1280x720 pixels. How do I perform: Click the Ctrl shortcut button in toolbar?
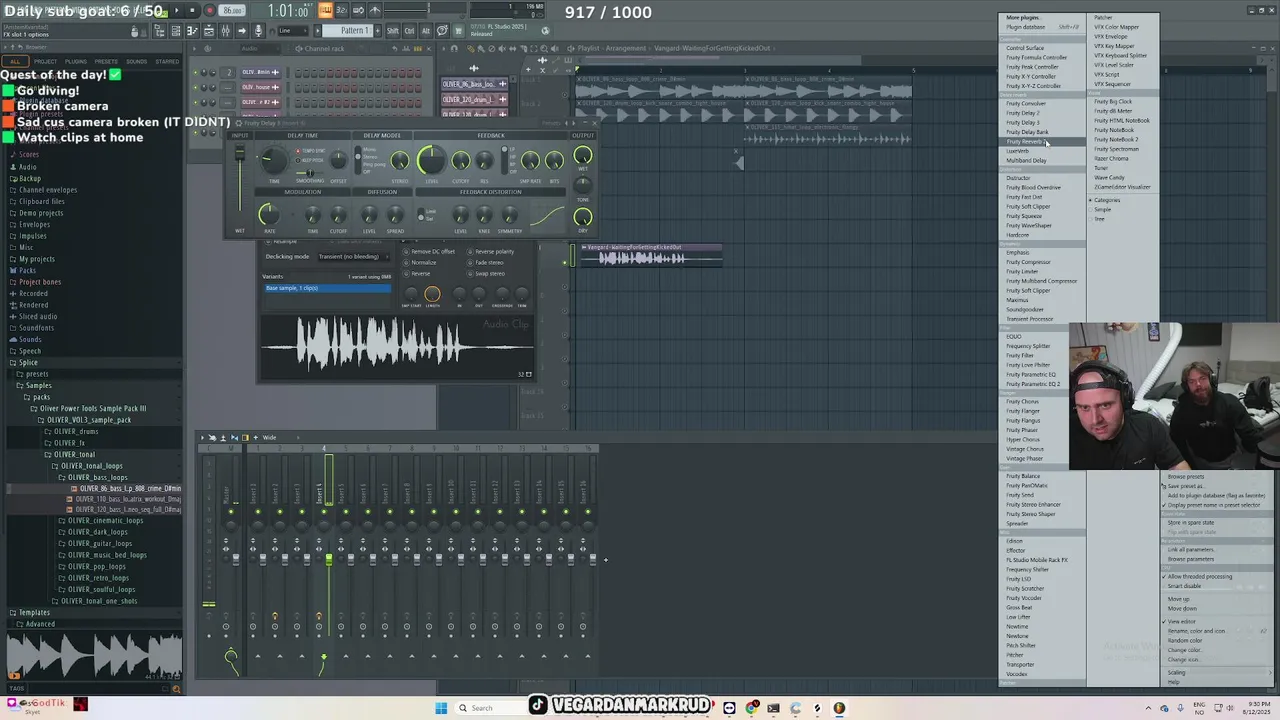410,31
